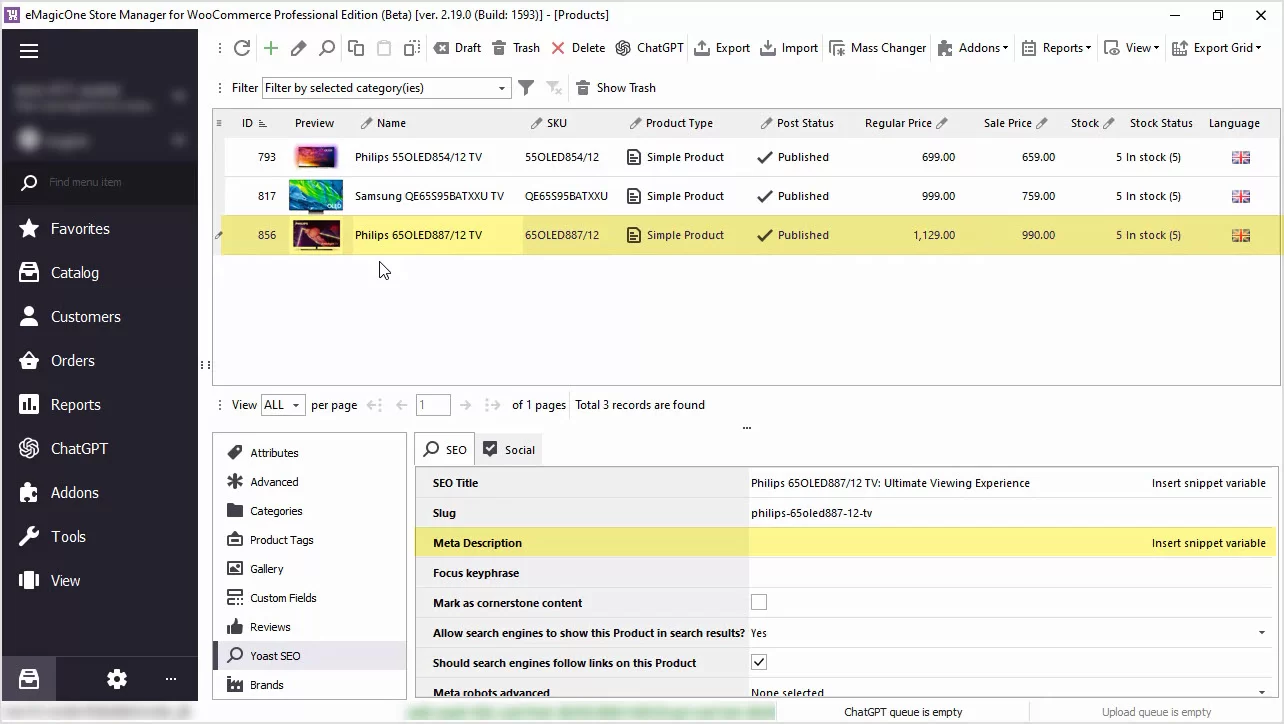Select the Samsung QE65S95BATXXU TV thumbnail
This screenshot has width=1284, height=724.
316,196
